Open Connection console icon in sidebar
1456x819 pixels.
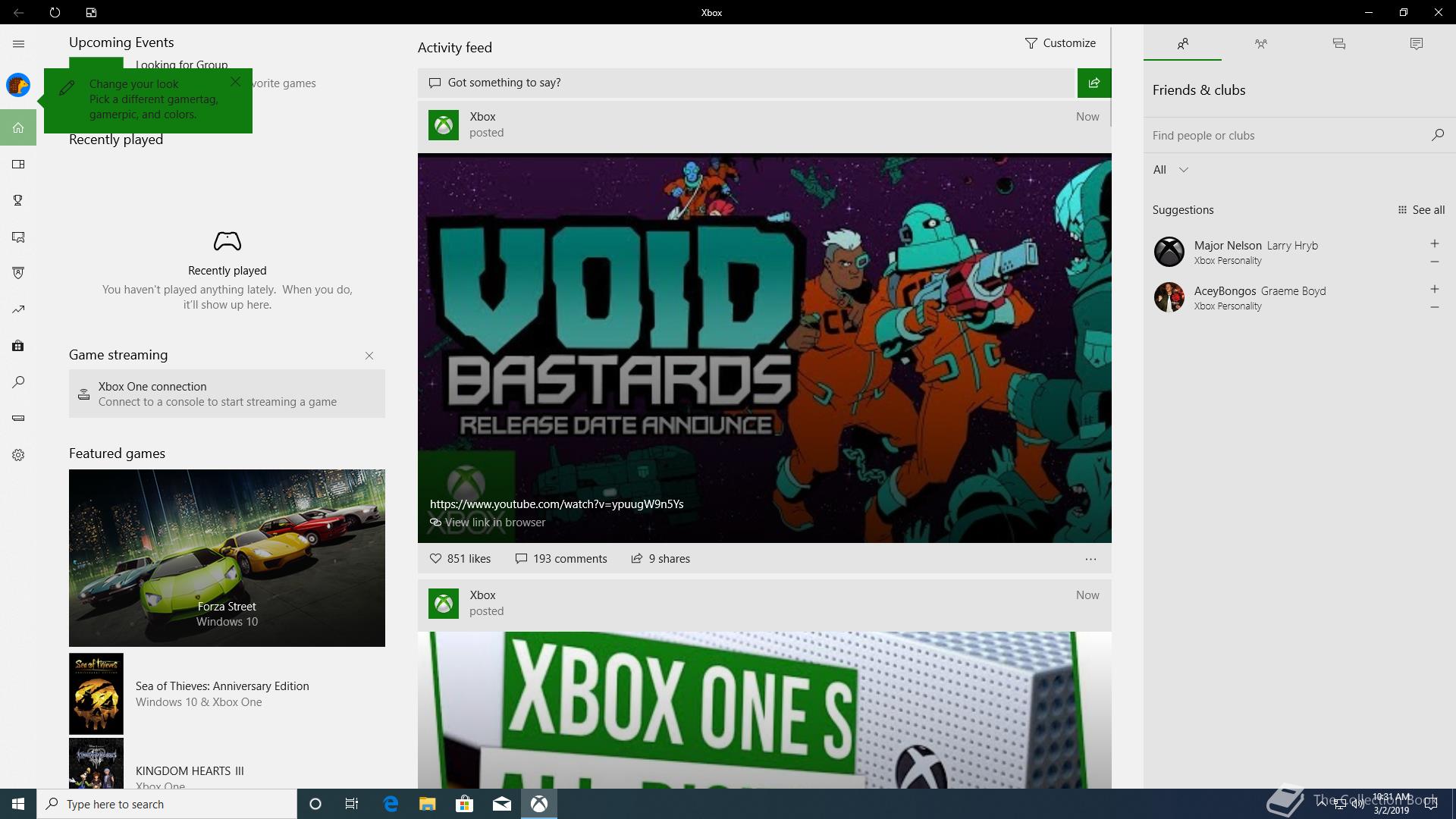(x=18, y=418)
